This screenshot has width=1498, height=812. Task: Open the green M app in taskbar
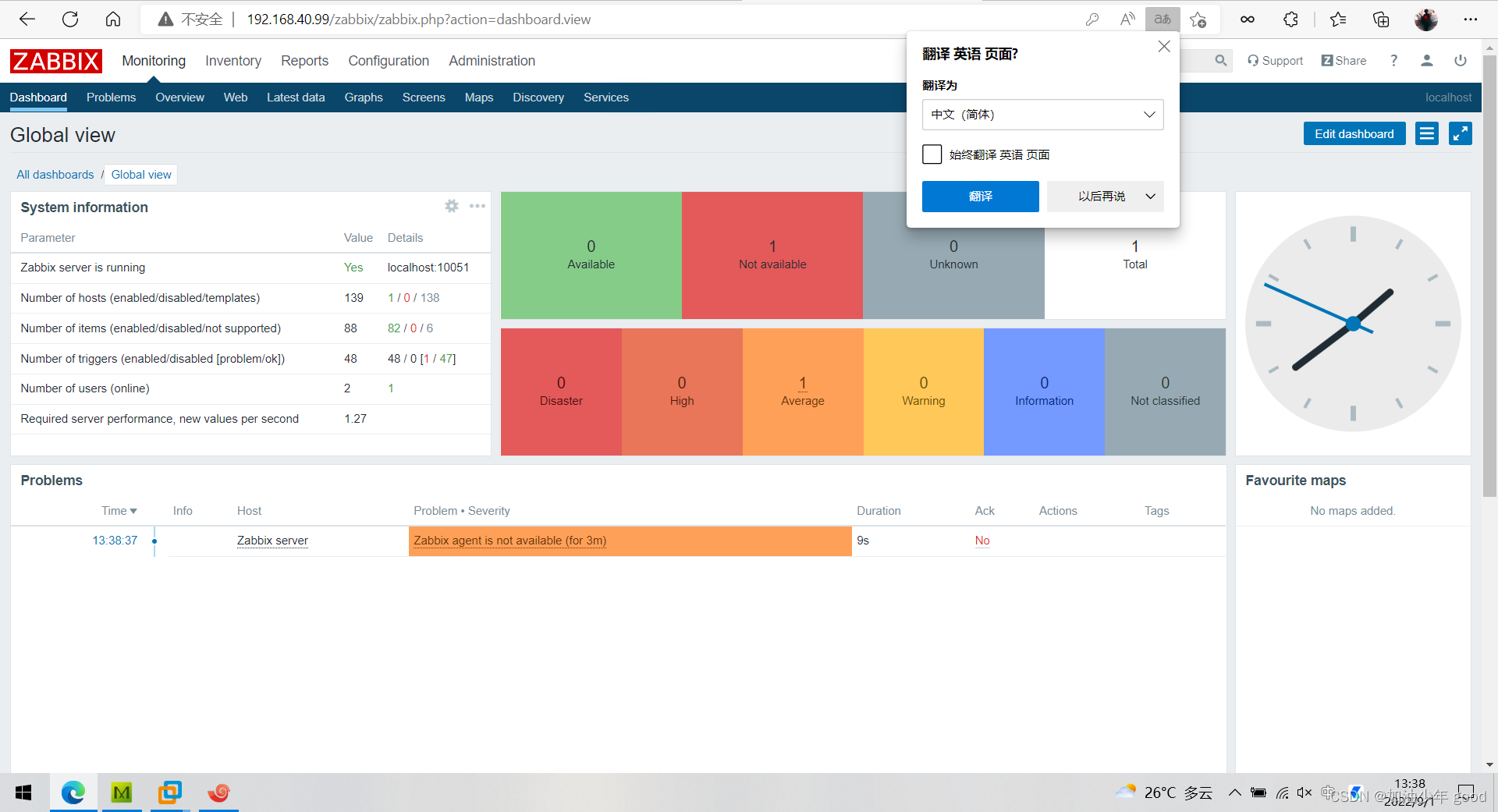pos(122,792)
